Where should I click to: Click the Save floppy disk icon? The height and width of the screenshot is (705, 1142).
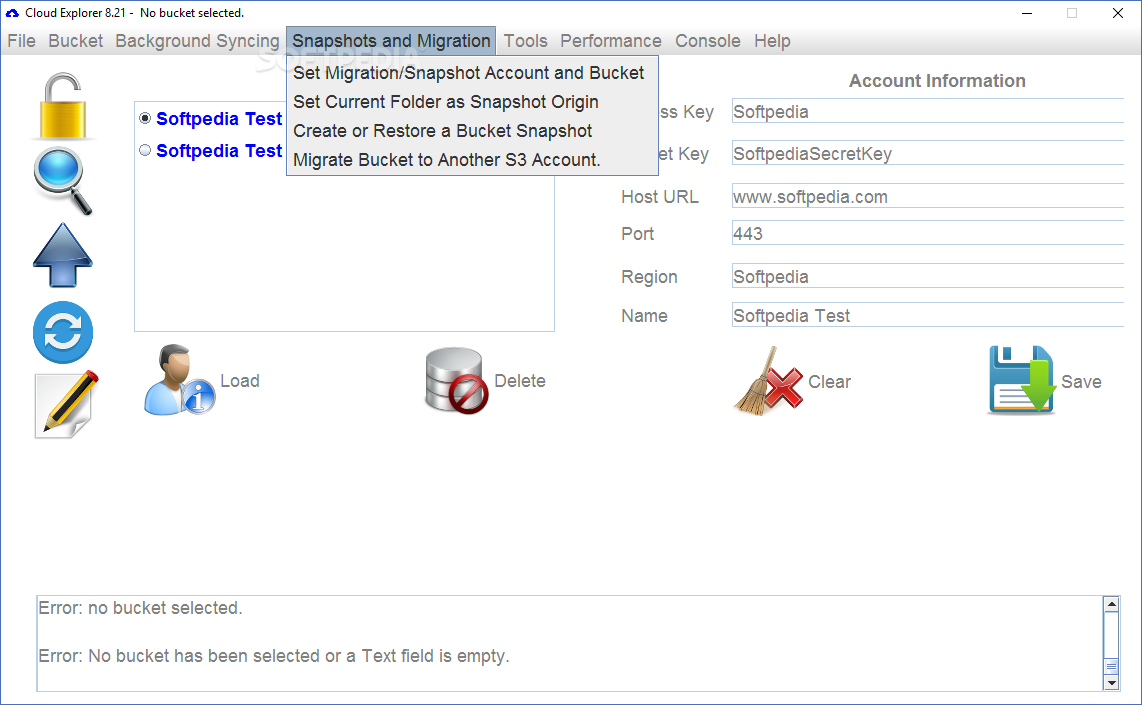pos(1021,380)
